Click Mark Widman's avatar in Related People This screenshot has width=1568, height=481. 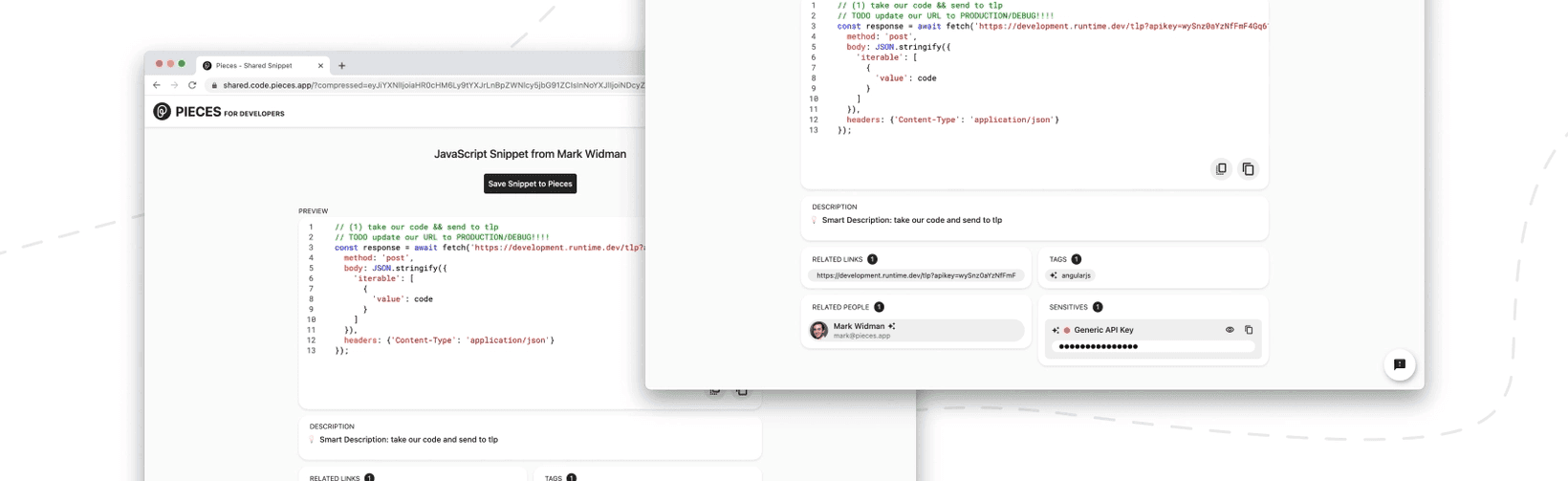(x=819, y=330)
